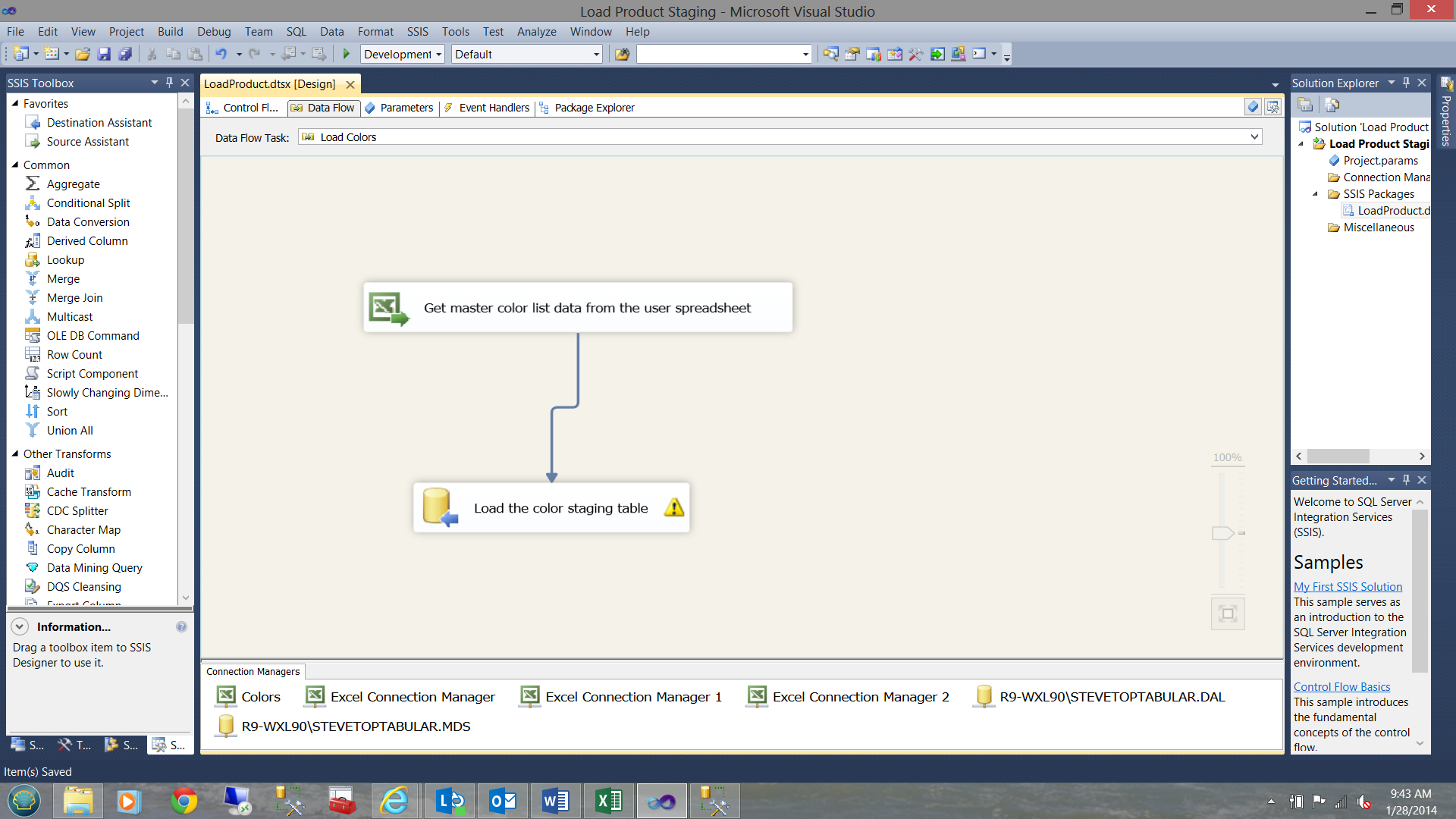Open the SSIS menu
Image resolution: width=1456 pixels, height=819 pixels.
click(417, 32)
